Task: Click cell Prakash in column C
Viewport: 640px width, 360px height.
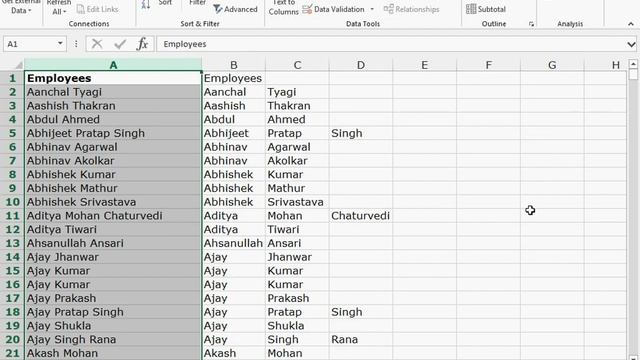Action: pos(297,298)
